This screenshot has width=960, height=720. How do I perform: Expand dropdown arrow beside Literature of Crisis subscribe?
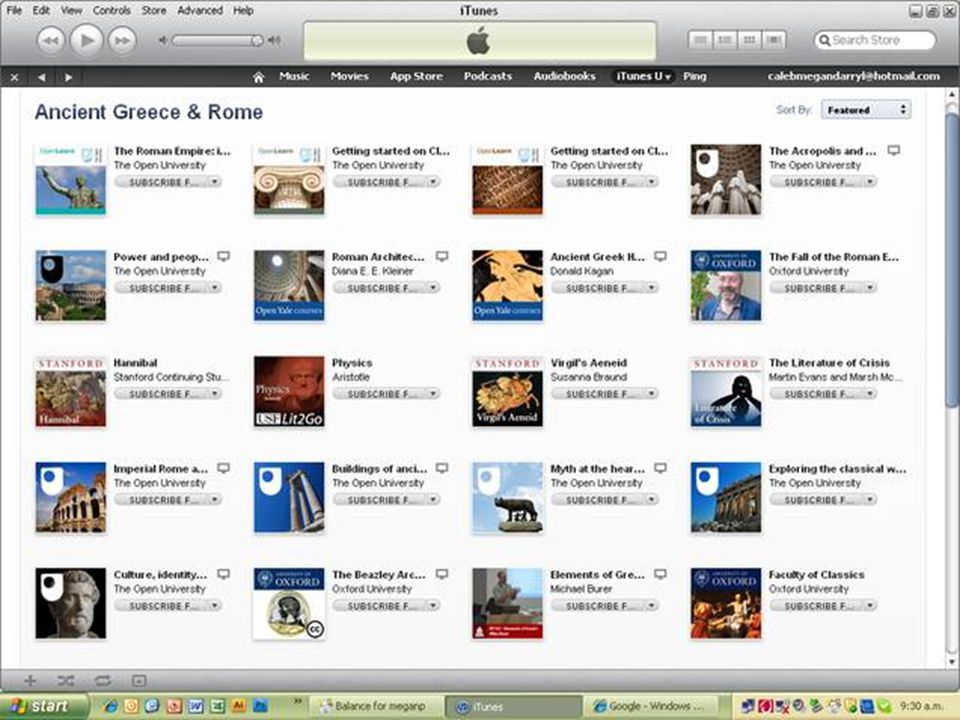871,394
